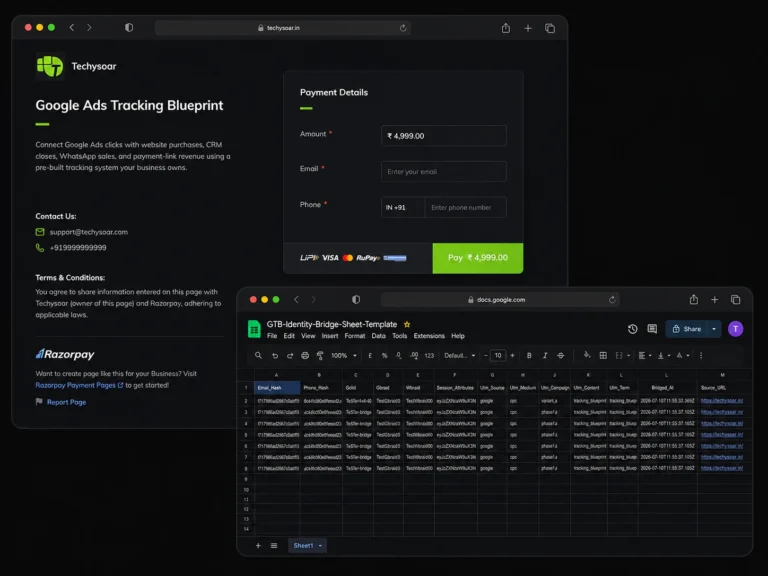Open the zoom 100% dropdown

coord(343,356)
